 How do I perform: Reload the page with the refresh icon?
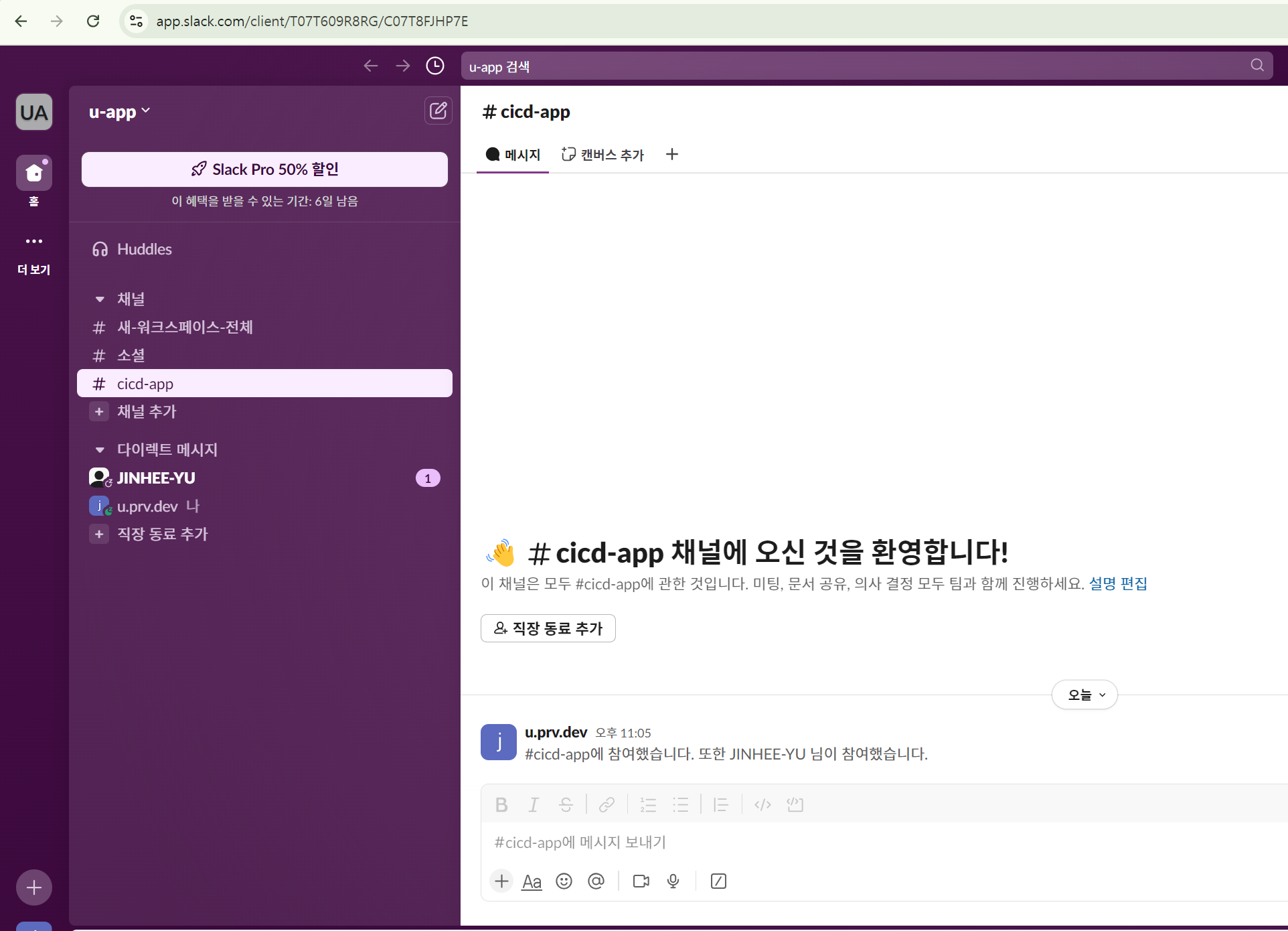(x=93, y=21)
